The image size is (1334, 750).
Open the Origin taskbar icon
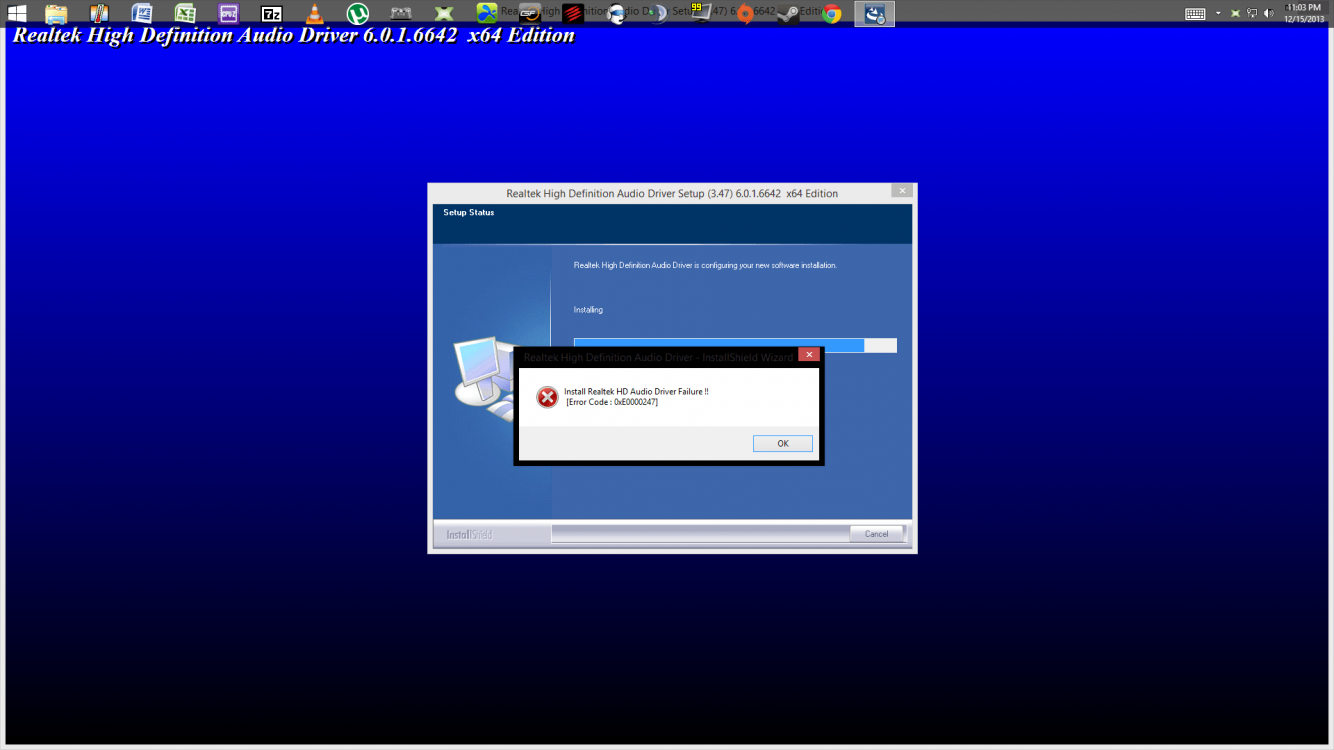pos(745,14)
